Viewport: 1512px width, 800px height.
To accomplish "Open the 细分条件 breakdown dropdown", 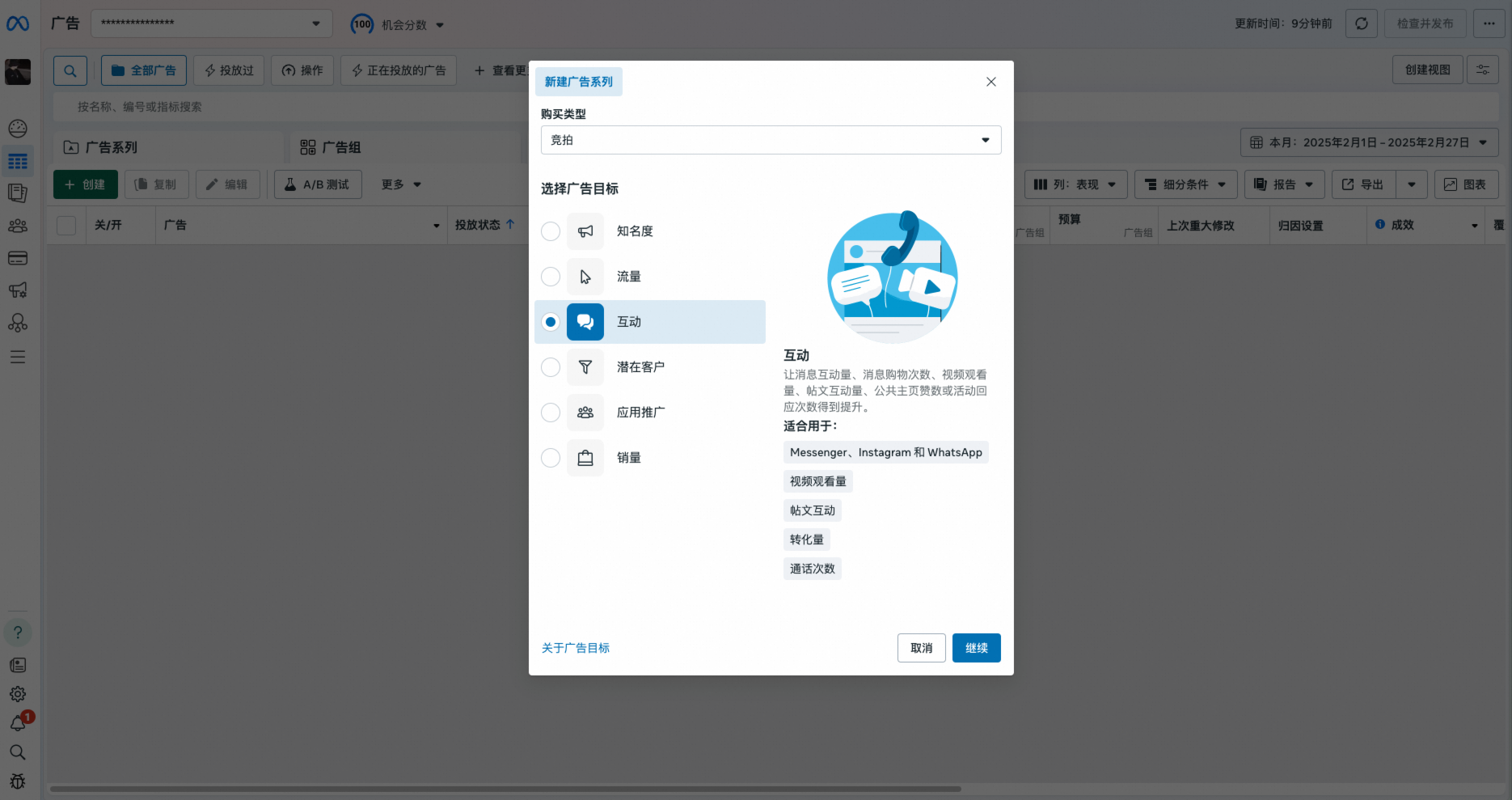I will (x=1186, y=184).
